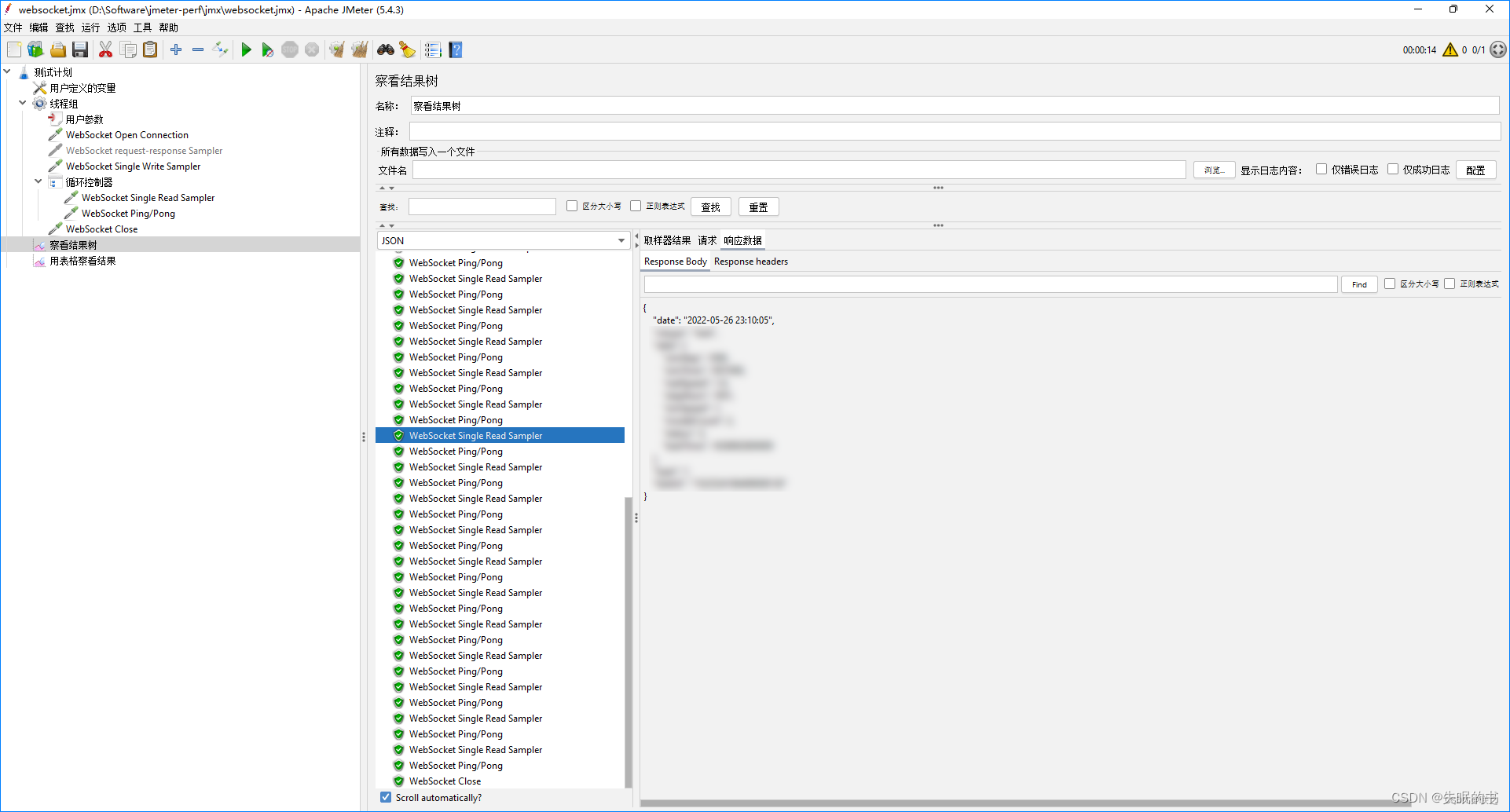Reset search with yellow broom icon
The width and height of the screenshot is (1510, 812).
[408, 50]
